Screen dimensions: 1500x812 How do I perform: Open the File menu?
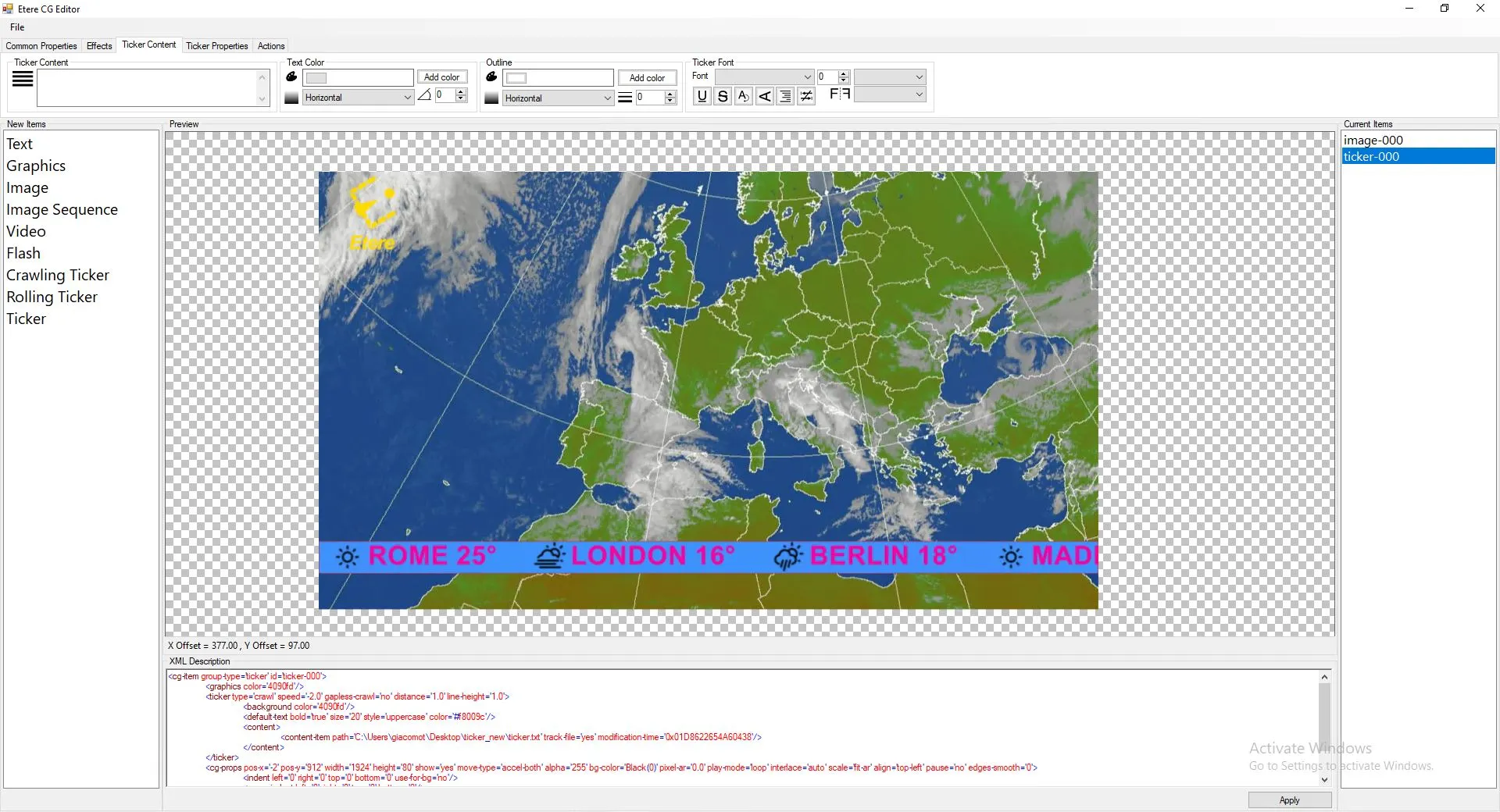17,27
